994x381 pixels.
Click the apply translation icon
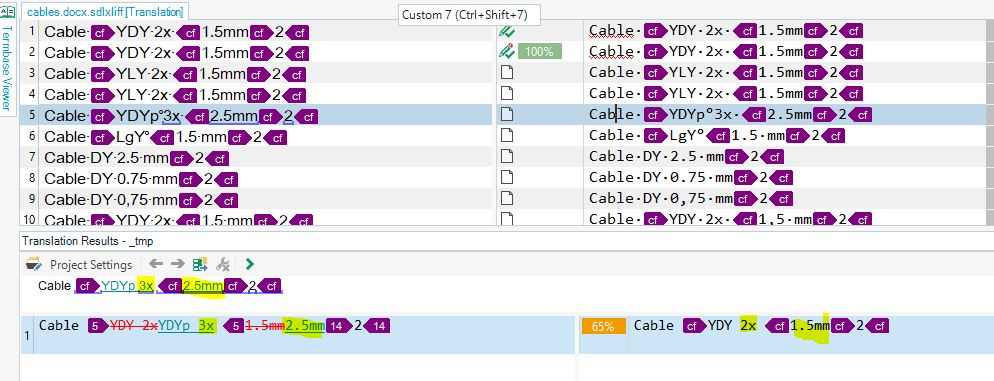200,264
